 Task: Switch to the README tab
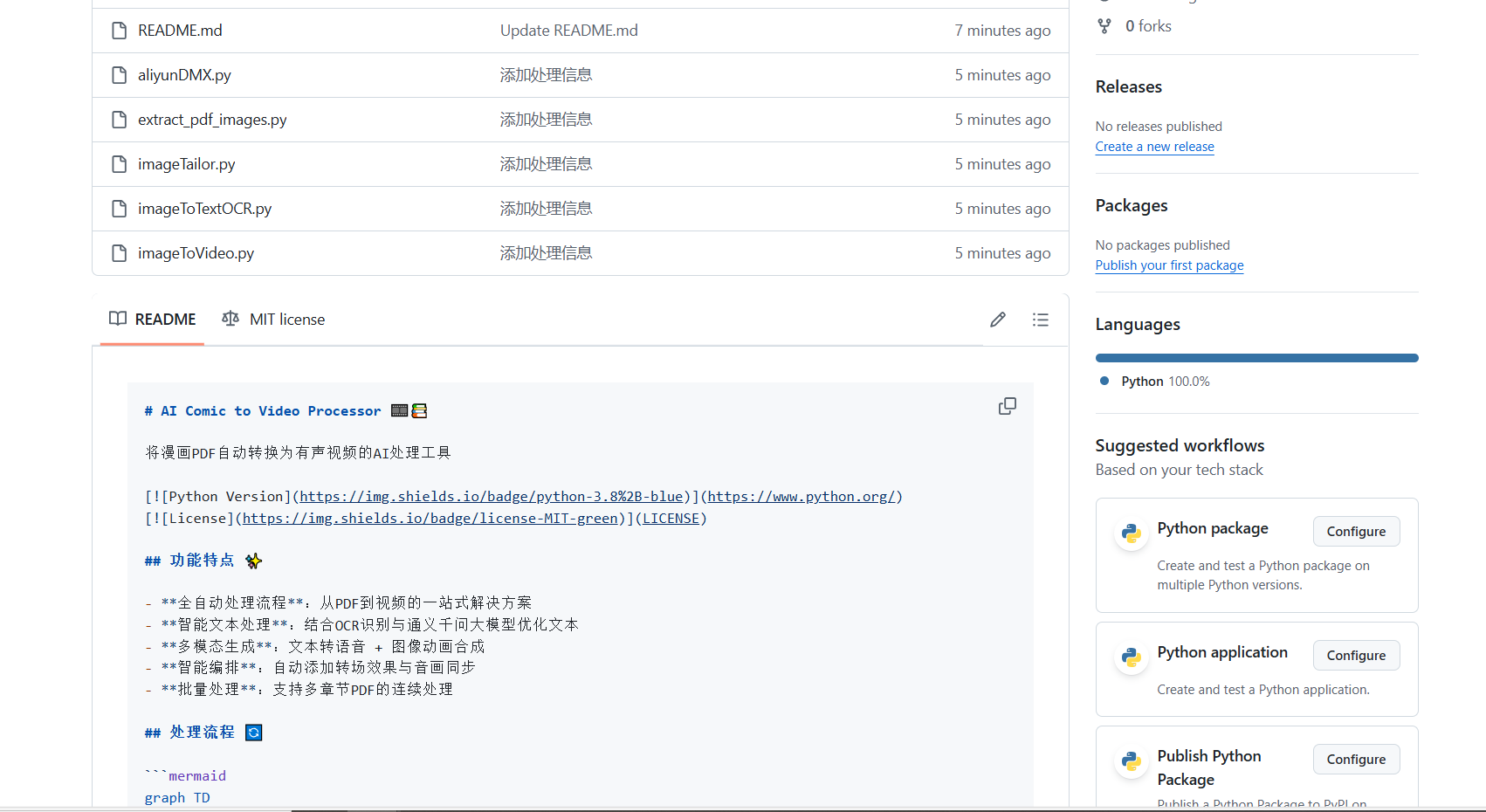click(153, 320)
